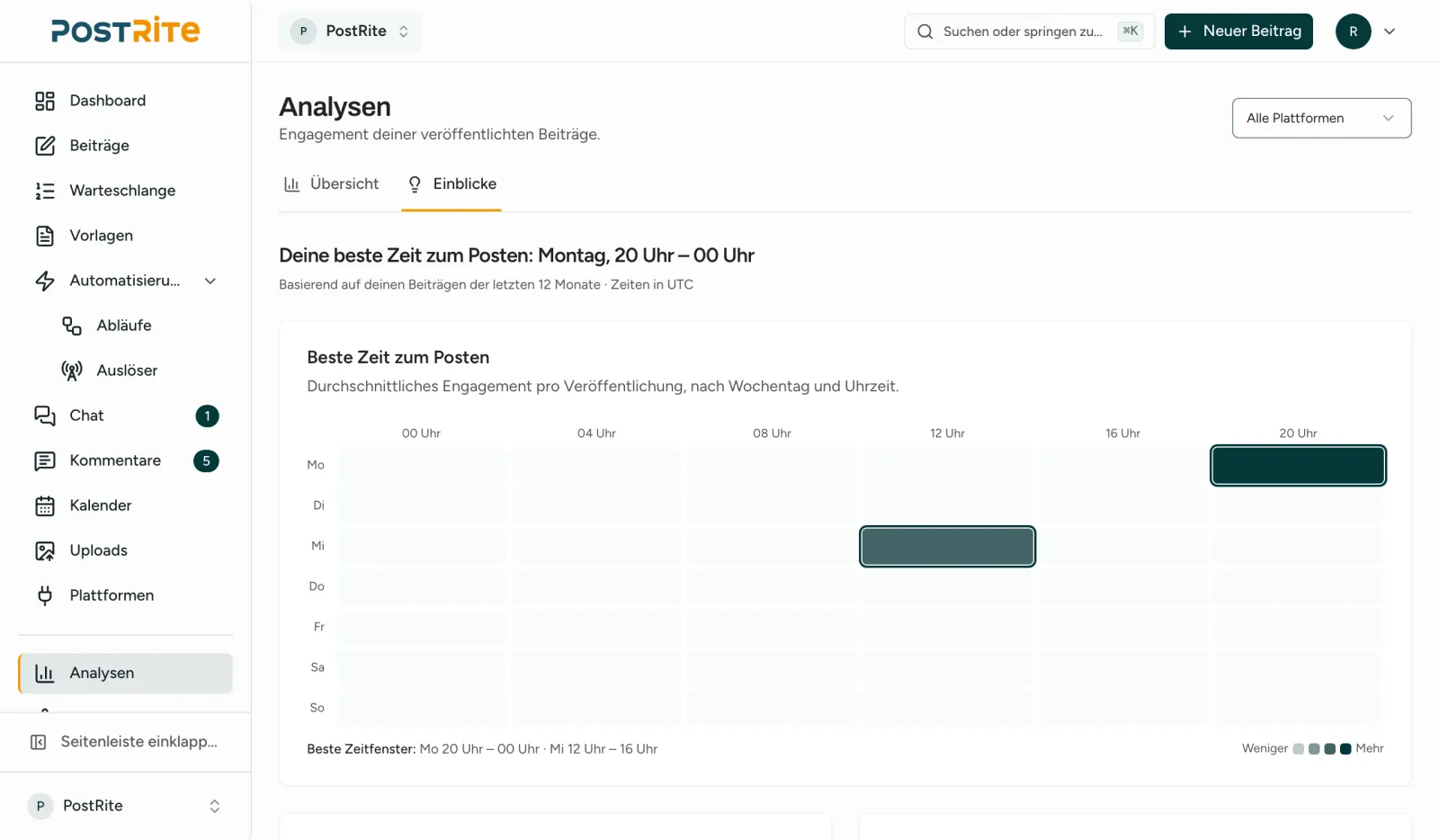Click the Beiträge edit icon

[x=45, y=146]
